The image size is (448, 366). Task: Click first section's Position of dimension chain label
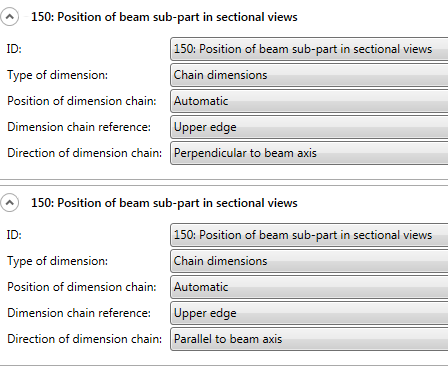coord(82,101)
